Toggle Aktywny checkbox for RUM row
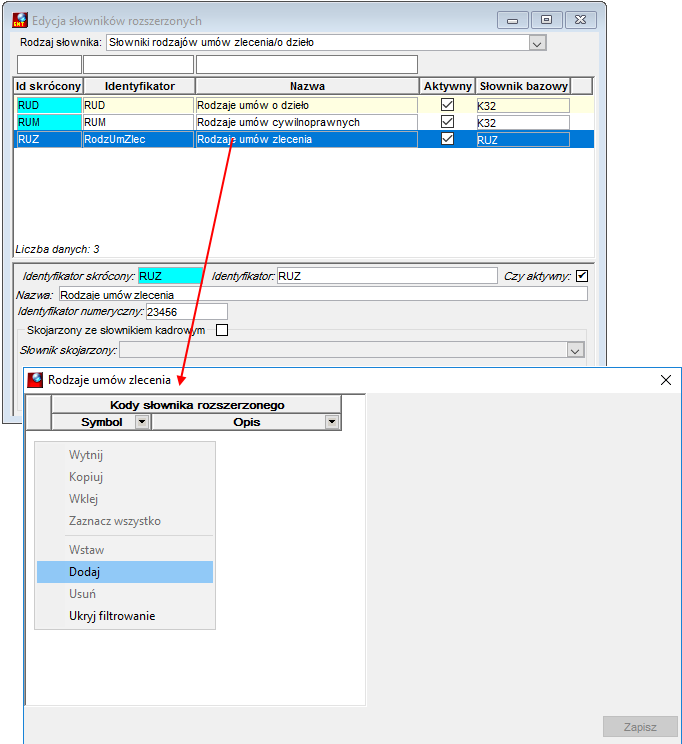Screen dimensions: 682x744 447,121
